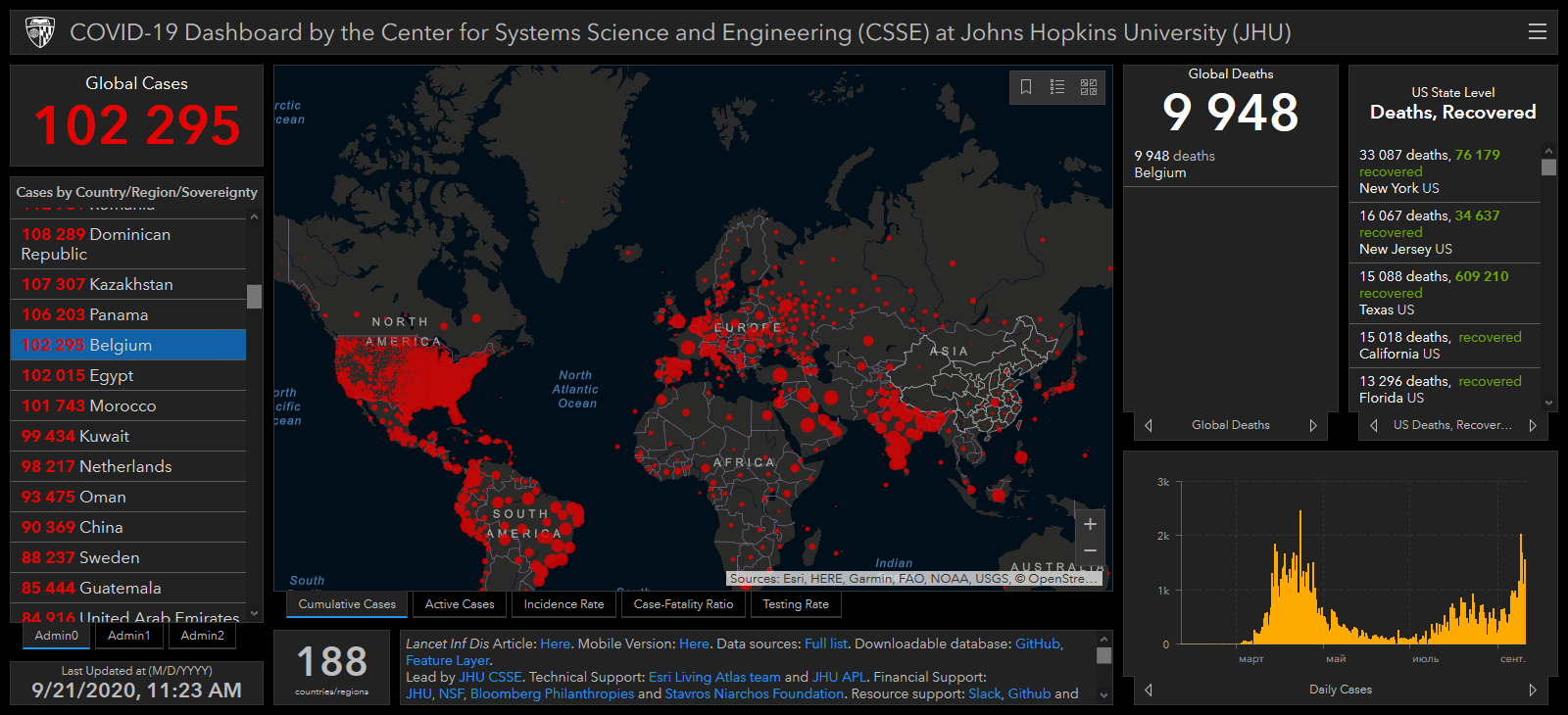The image size is (1568, 715).
Task: Click the 9 948 deaths Belgium entry
Action: pos(1231,164)
